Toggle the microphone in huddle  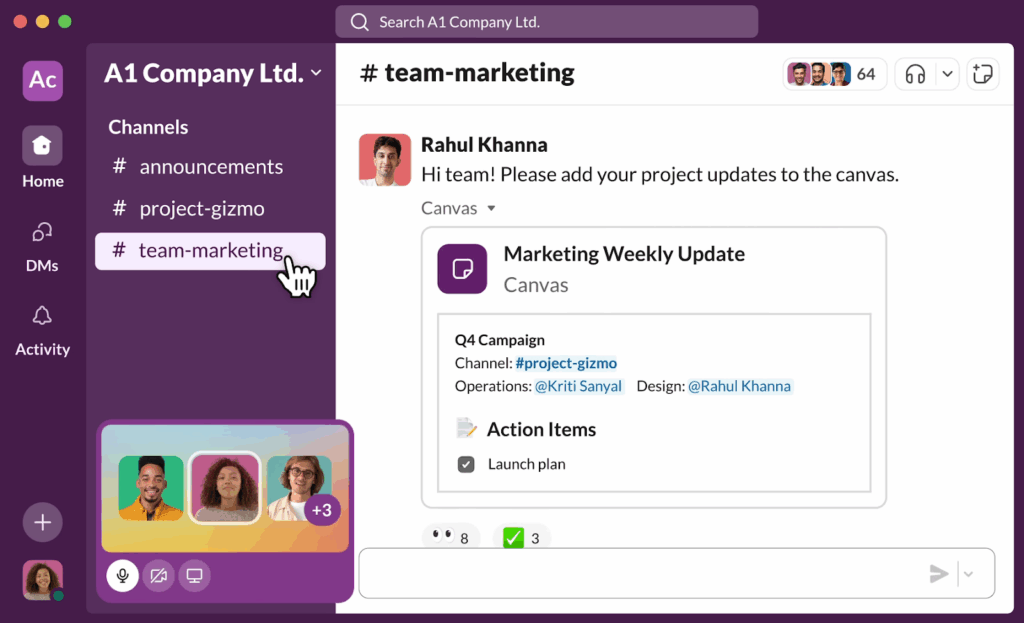click(122, 575)
